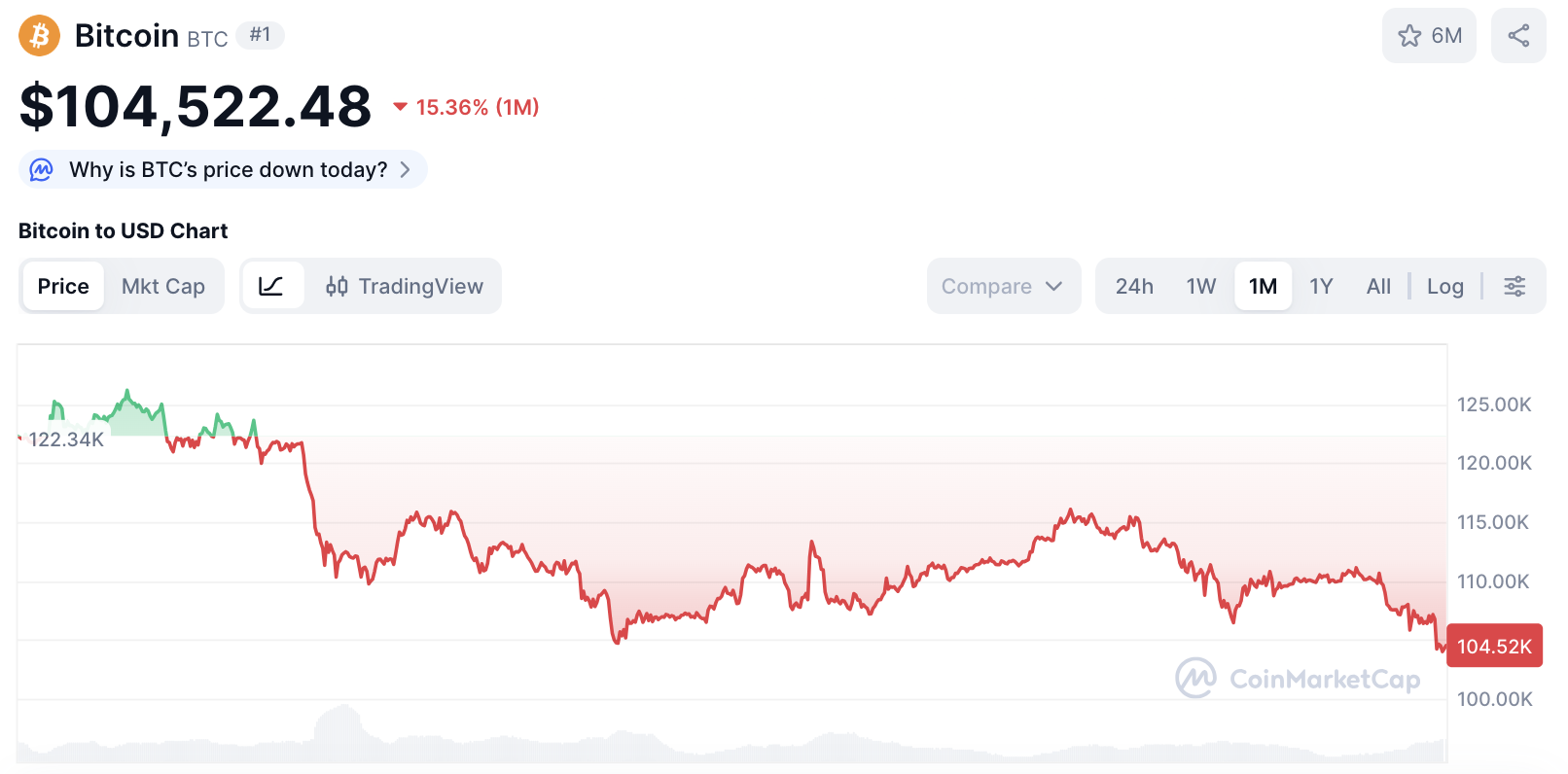Keep Price view selected
The width and height of the screenshot is (1568, 774).
coord(62,285)
